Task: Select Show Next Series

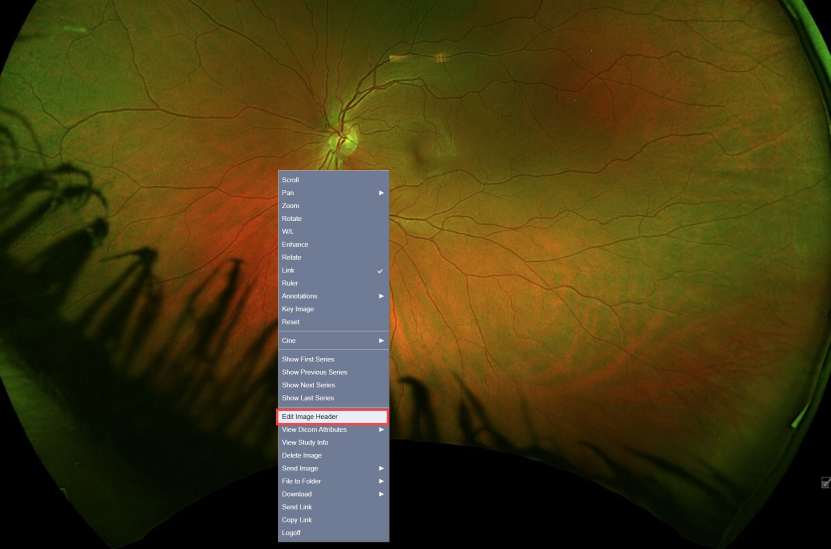Action: (x=308, y=385)
